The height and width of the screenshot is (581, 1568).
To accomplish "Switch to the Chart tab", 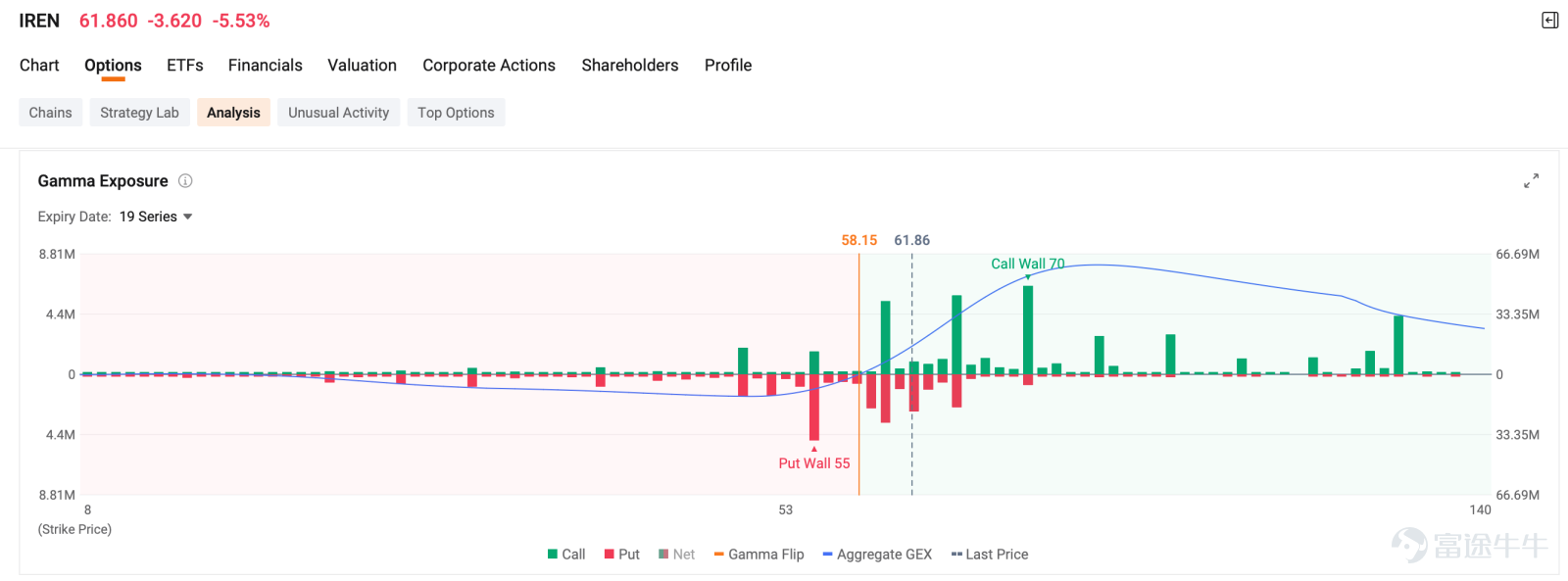I will tap(39, 66).
